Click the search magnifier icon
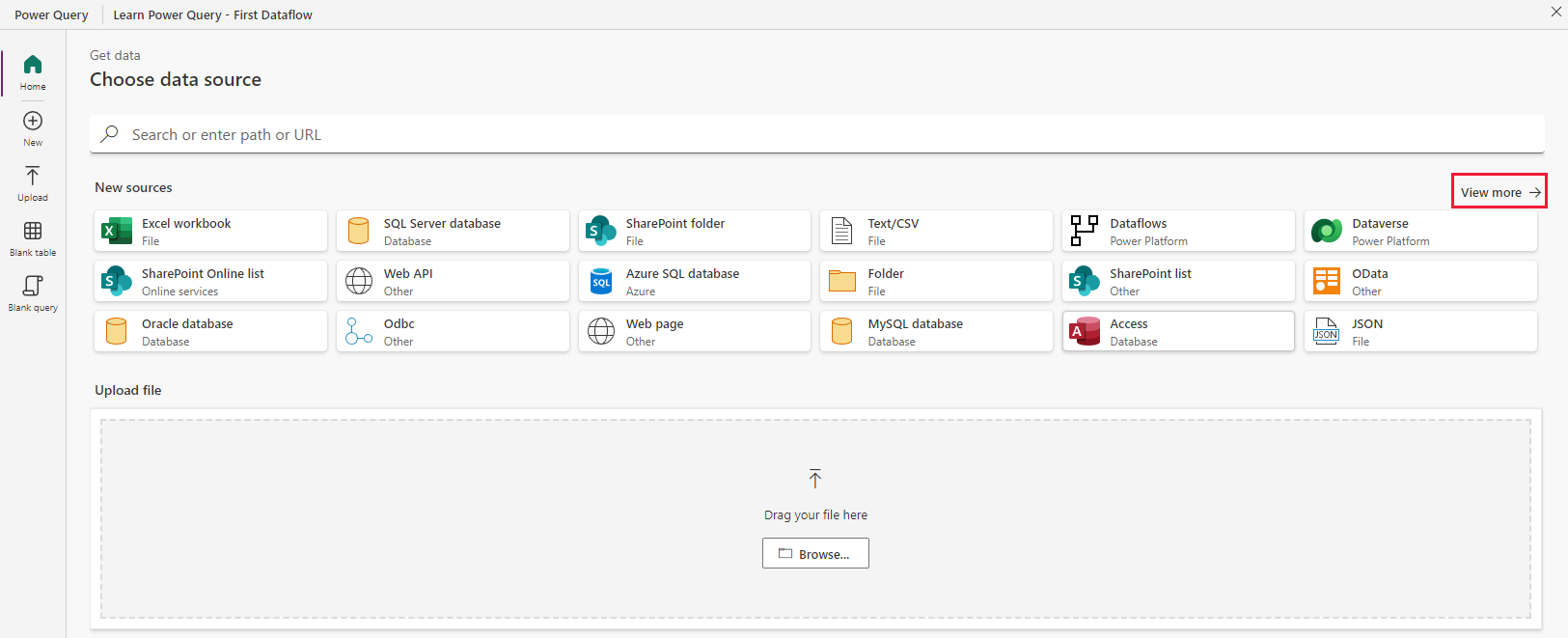Viewport: 1568px width, 638px height. (x=110, y=134)
